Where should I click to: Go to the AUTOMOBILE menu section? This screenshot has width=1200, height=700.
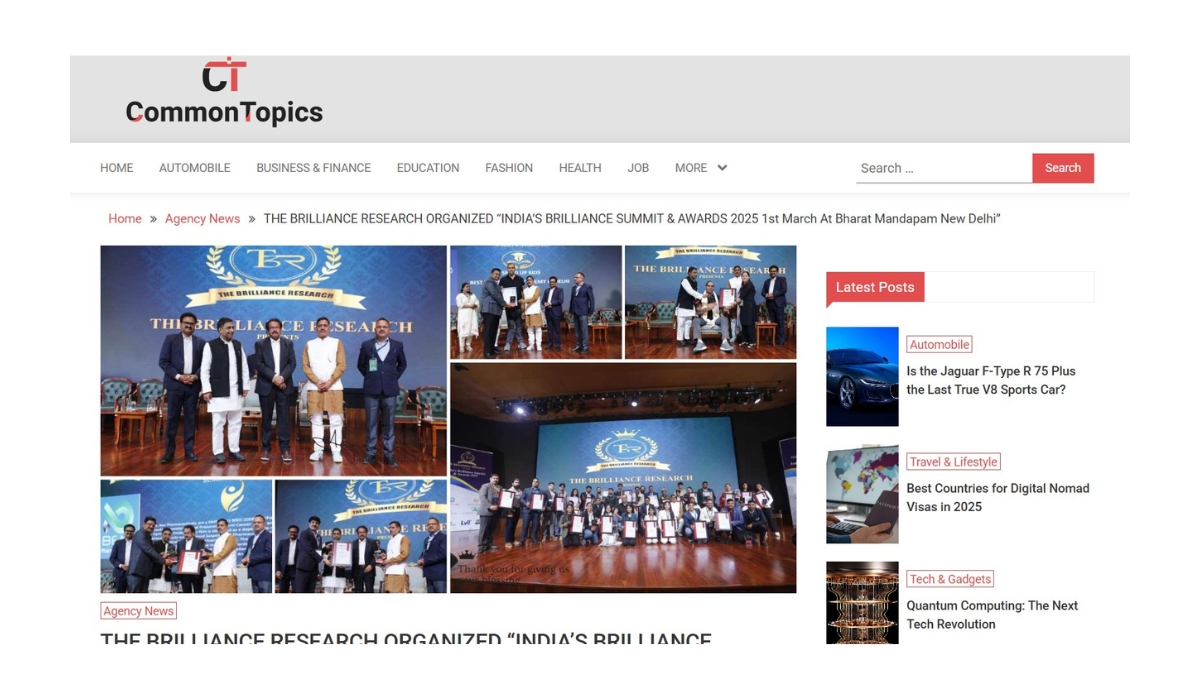click(x=195, y=168)
